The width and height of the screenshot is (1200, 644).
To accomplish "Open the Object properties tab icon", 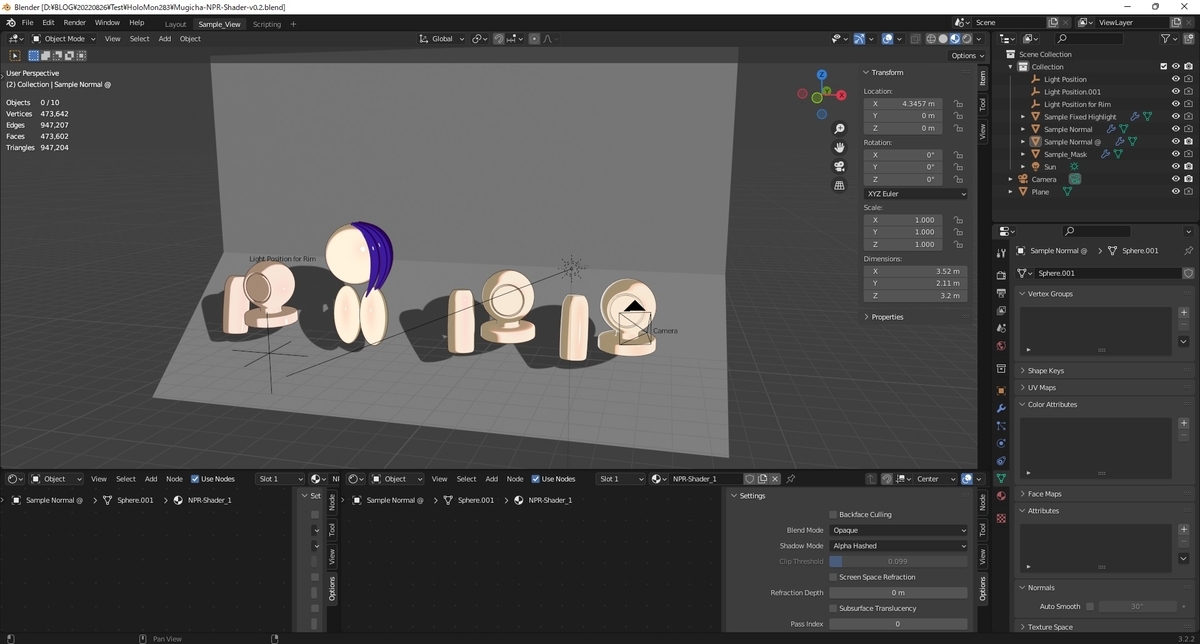I will (x=1001, y=391).
